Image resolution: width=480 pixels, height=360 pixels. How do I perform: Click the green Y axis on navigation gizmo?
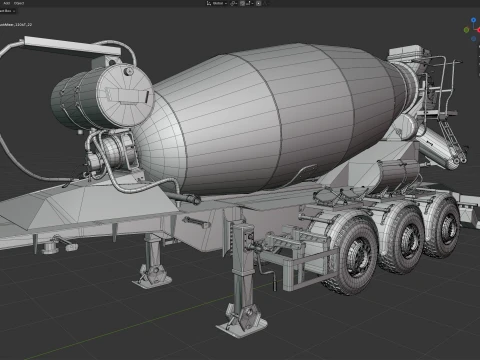[x=466, y=30]
